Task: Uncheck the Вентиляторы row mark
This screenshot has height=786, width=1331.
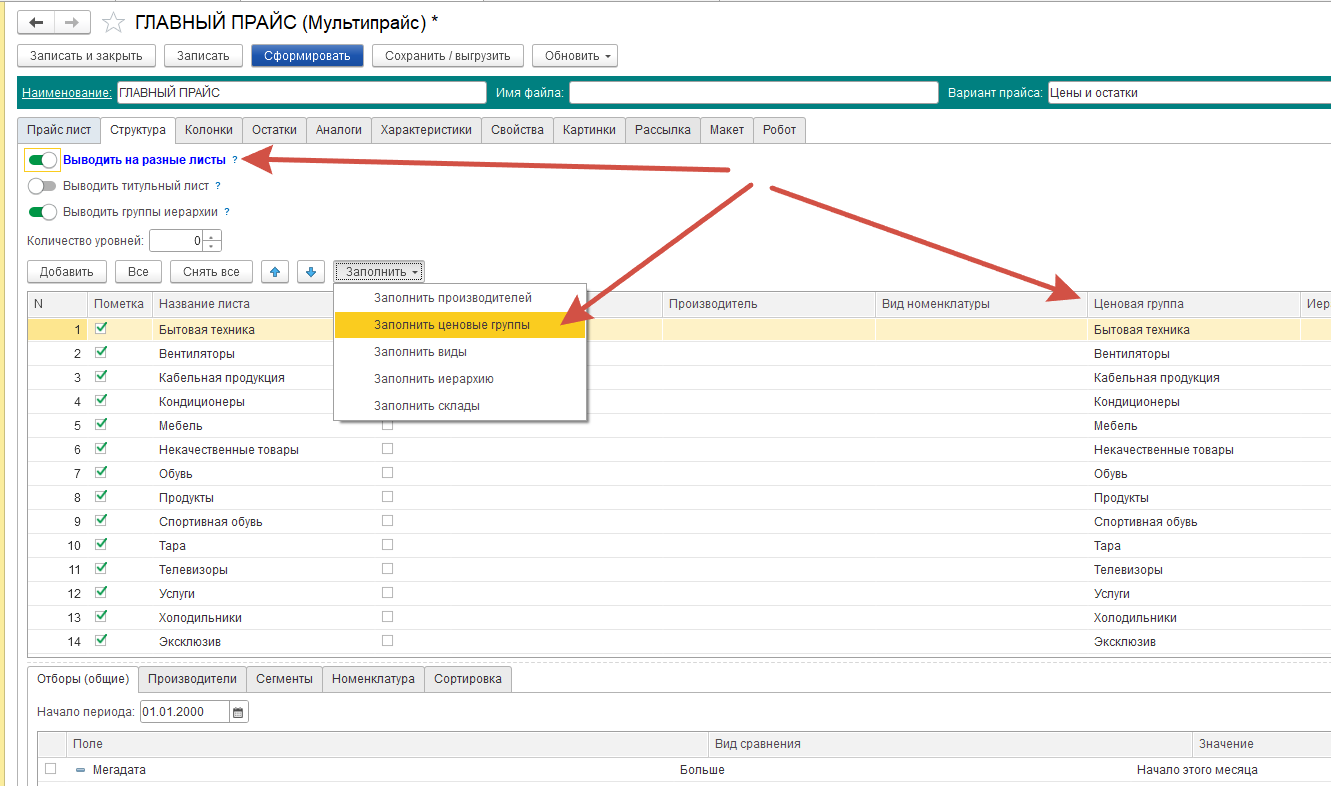Action: pos(101,352)
